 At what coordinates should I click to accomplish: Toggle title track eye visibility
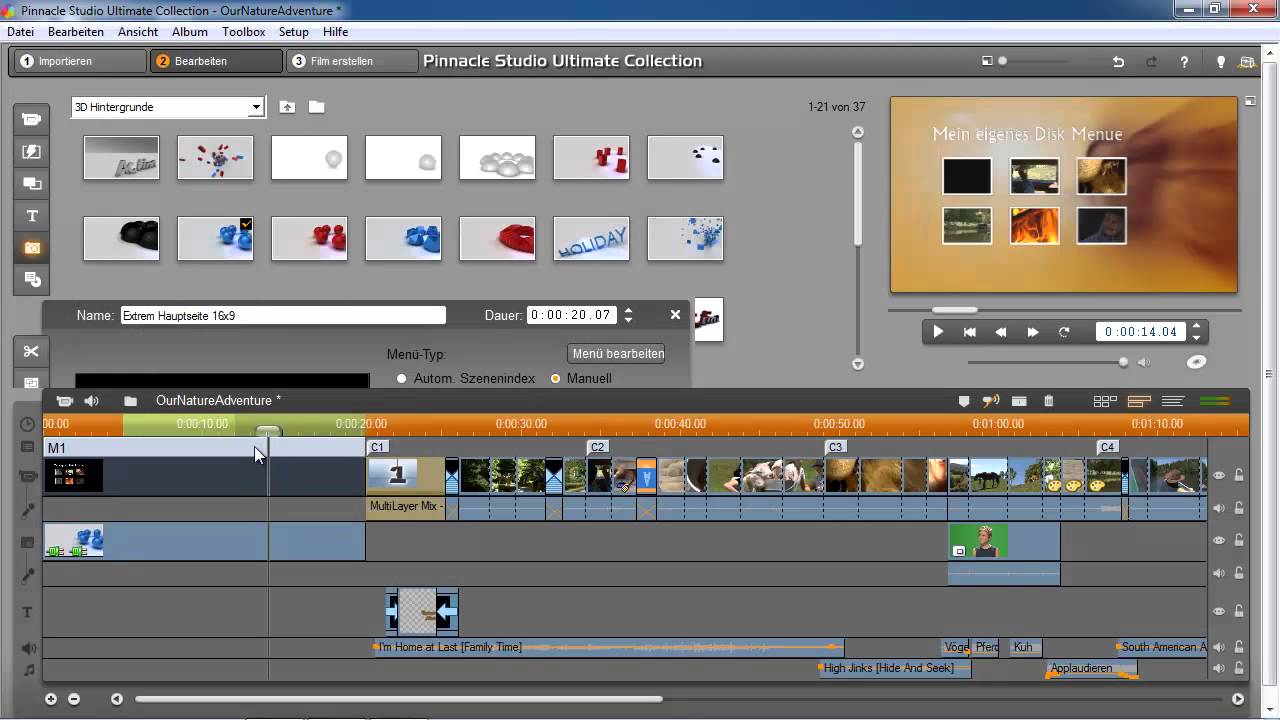1219,611
